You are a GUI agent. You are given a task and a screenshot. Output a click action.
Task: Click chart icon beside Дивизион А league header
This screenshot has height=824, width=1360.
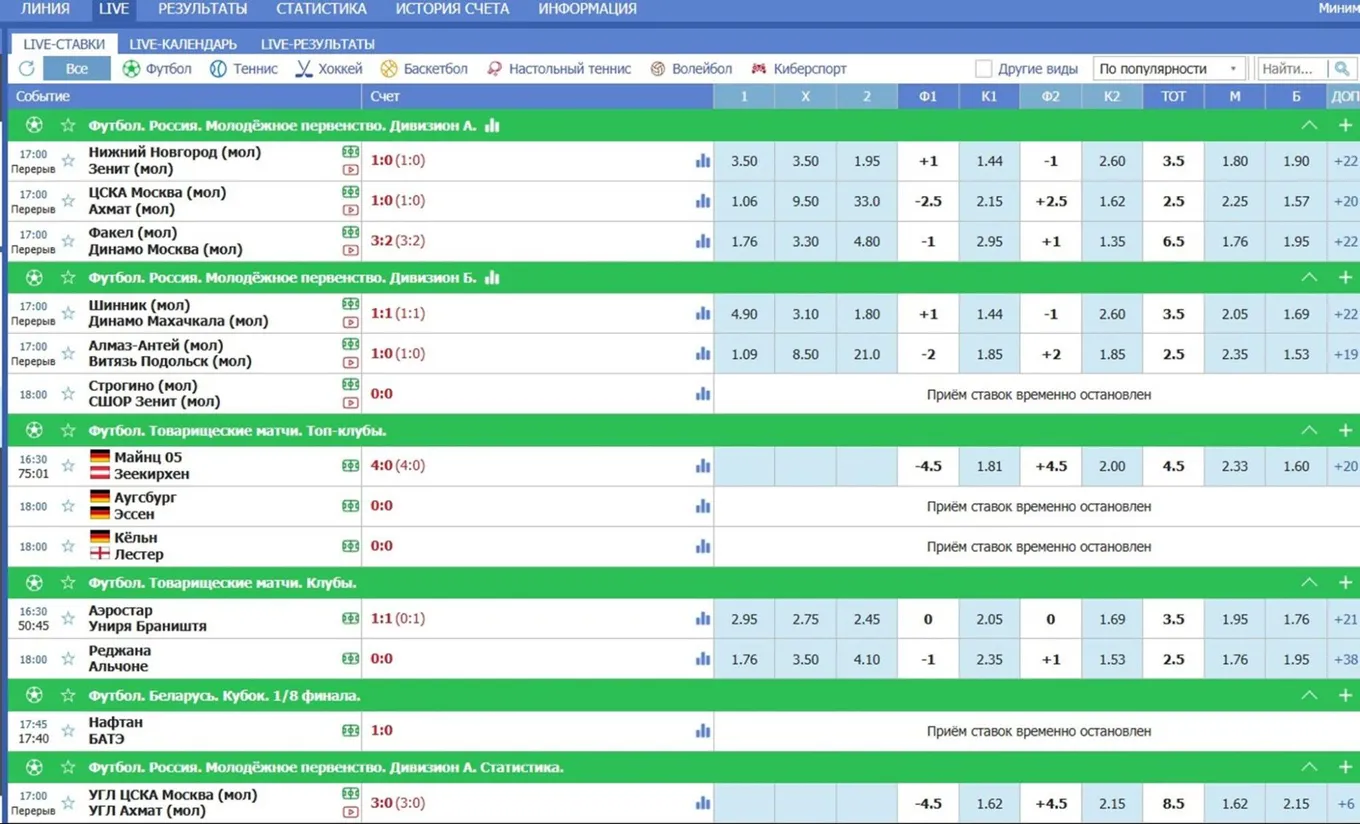click(492, 126)
